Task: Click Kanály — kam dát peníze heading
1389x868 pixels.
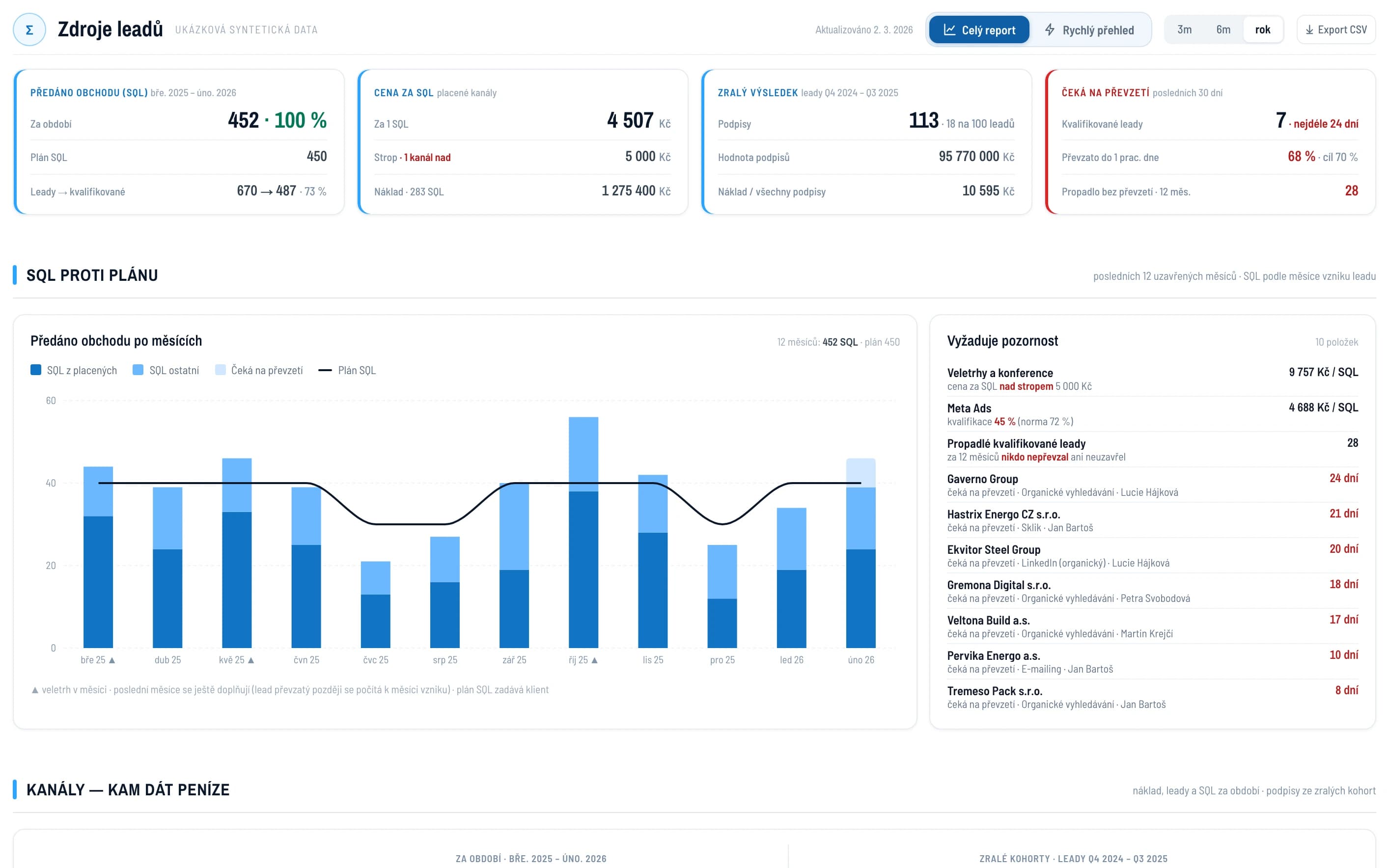Action: coord(128,789)
